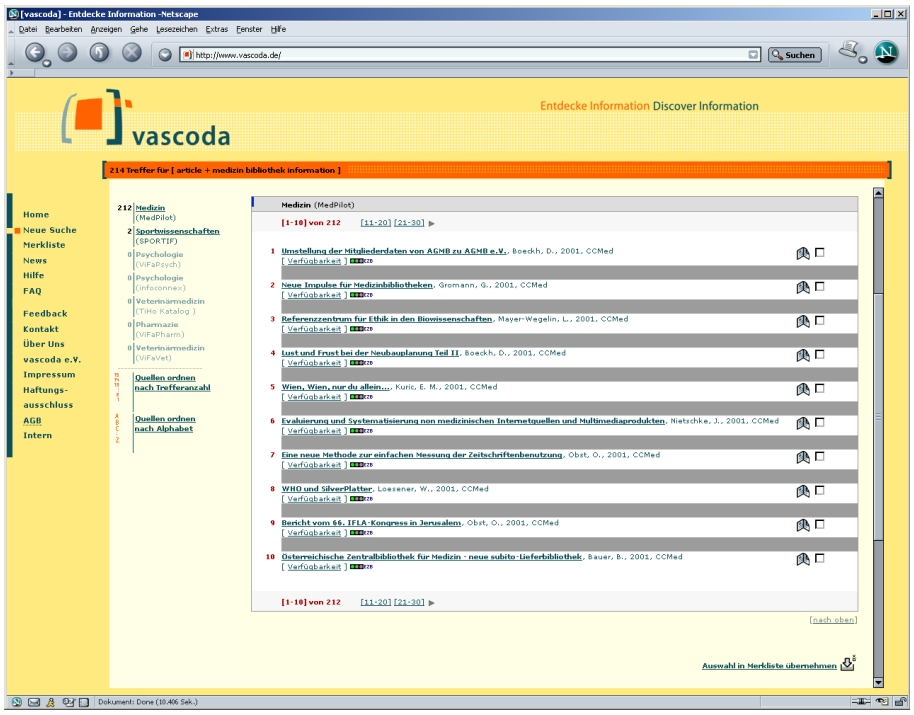
Task: Go to Neue Suche in the sidebar
Action: click(50, 230)
